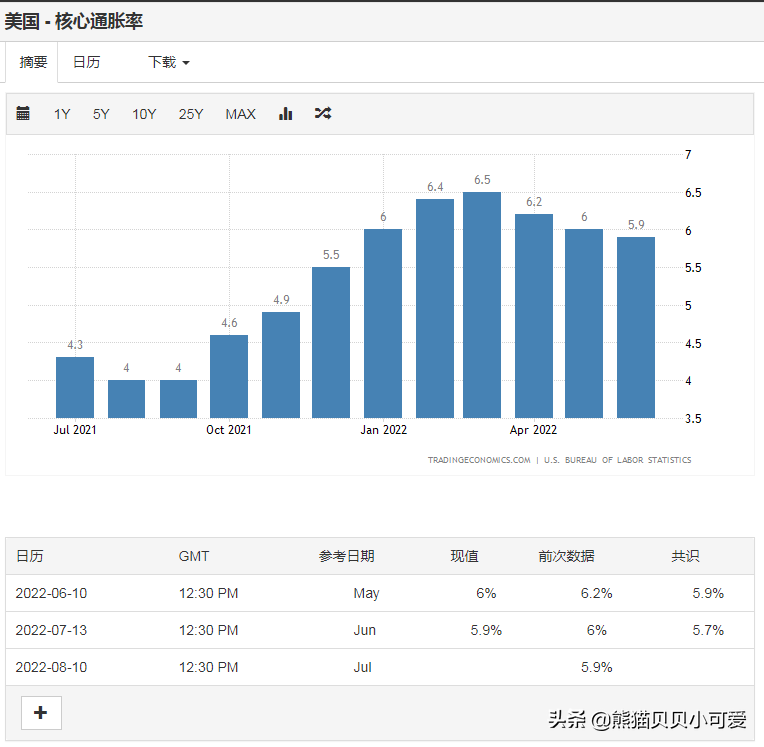764x747 pixels.
Task: Click the 6.2% previous value in May row
Action: pos(596,593)
